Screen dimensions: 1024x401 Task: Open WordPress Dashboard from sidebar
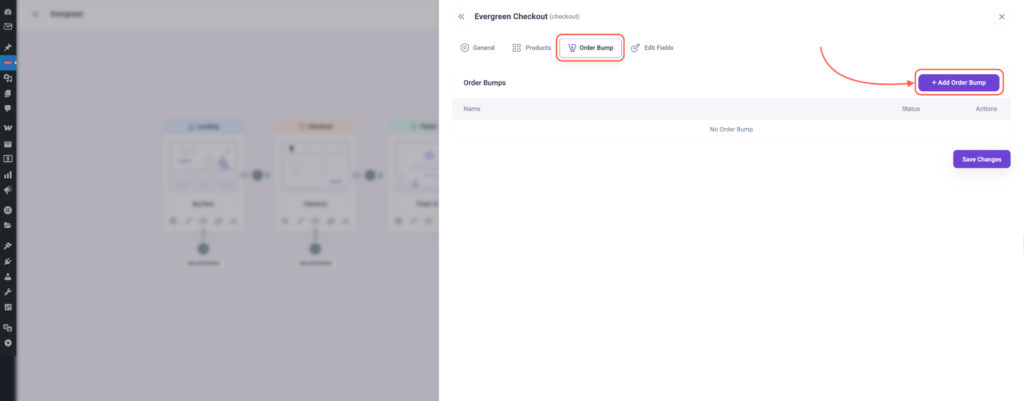click(8, 13)
